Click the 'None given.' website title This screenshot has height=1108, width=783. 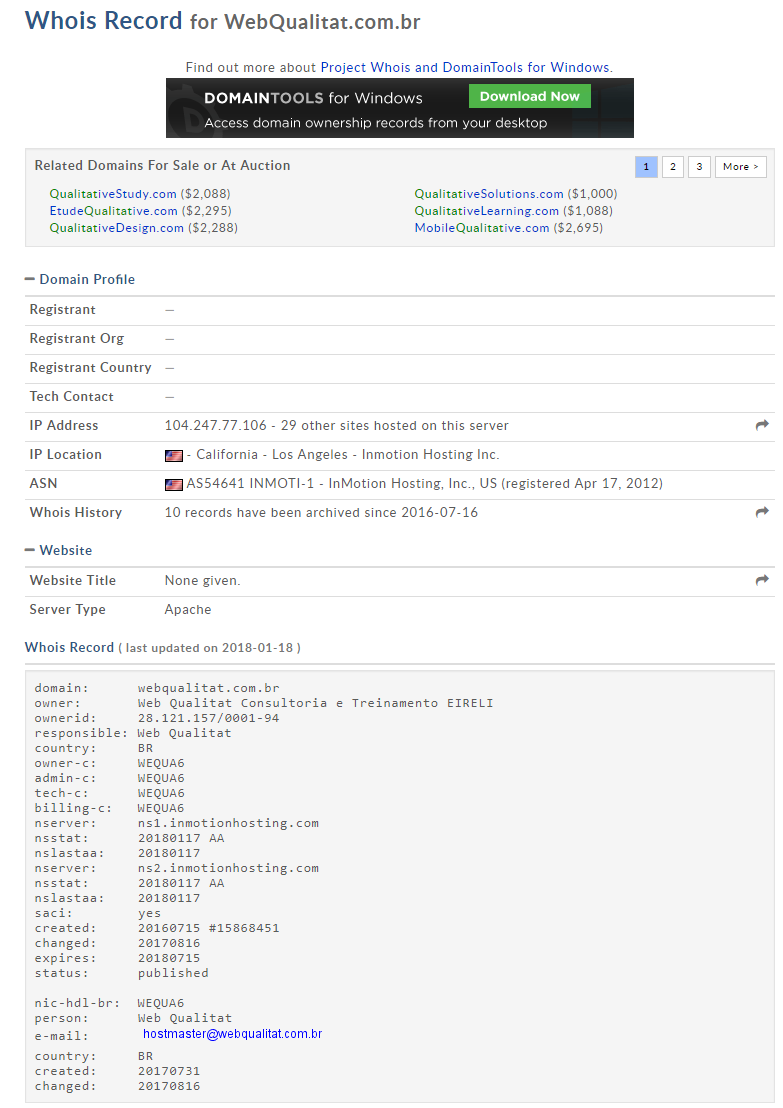click(203, 580)
